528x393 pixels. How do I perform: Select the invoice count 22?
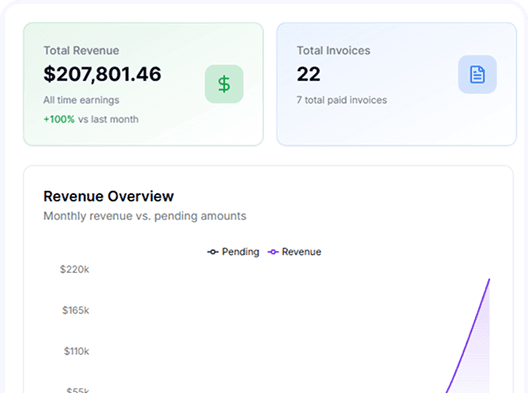tap(308, 74)
